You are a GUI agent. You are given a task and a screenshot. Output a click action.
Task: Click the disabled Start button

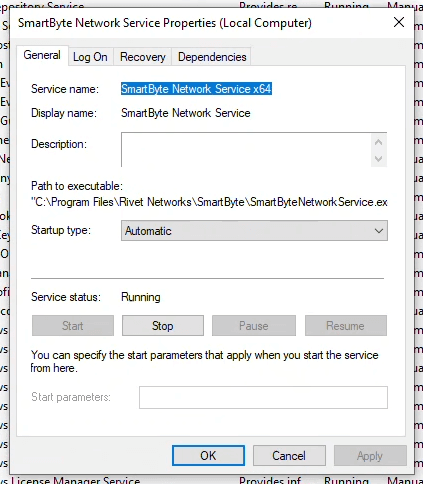click(x=73, y=326)
